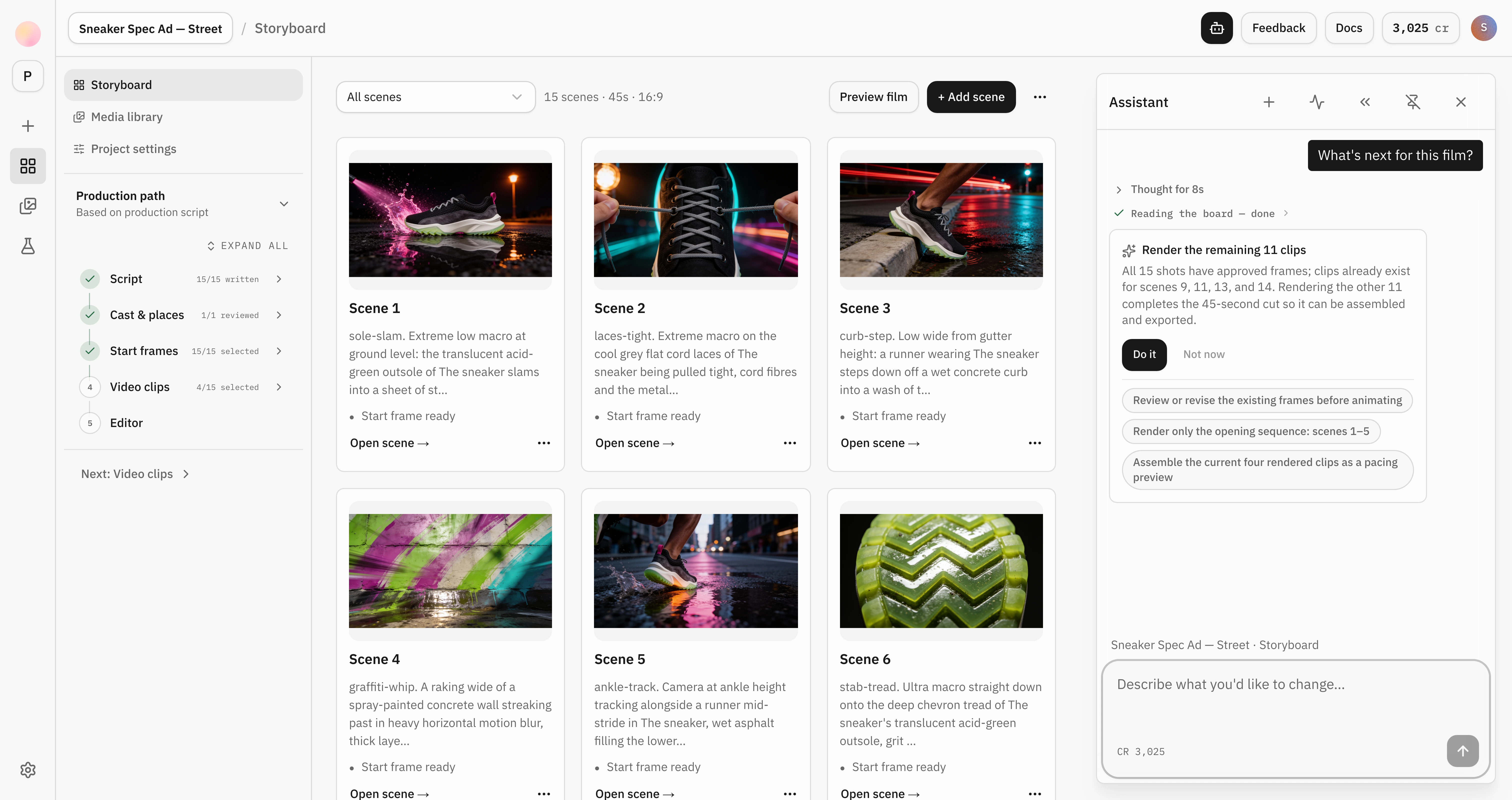Viewport: 1512px width, 800px height.
Task: Open scene link for Scene 1
Action: [x=389, y=443]
